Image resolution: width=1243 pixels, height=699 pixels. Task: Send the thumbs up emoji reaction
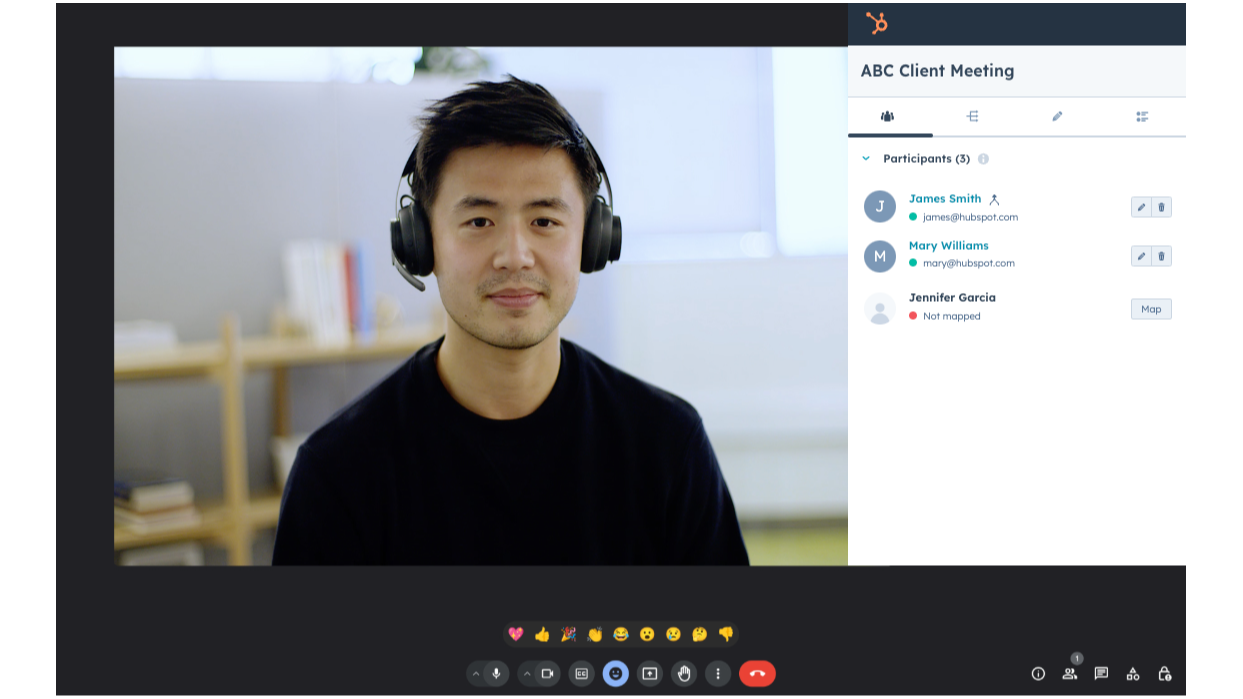[x=542, y=634]
